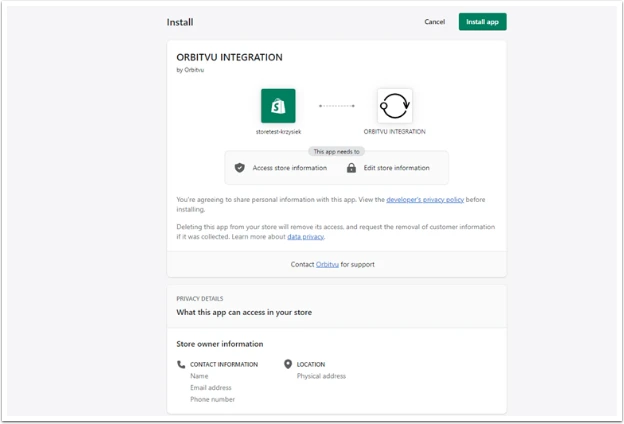
Task: Click the This app needs to badge
Action: tap(336, 151)
